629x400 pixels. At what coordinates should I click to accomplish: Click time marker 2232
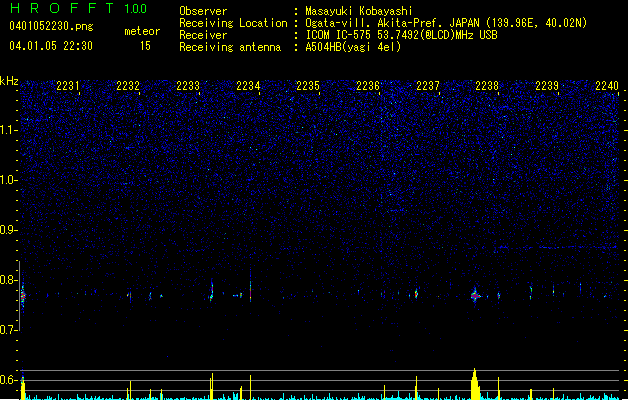(x=128, y=86)
